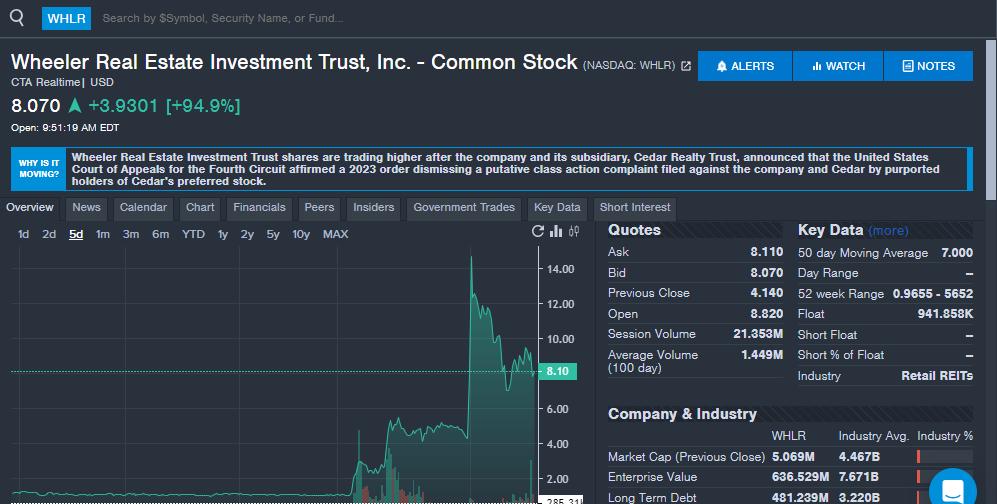Switch to the Chart tab

coord(200,208)
